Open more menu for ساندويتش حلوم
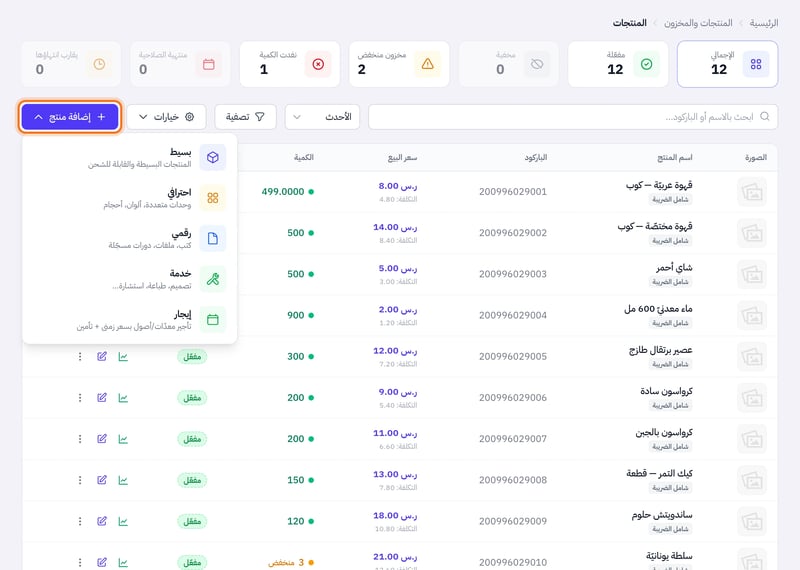The width and height of the screenshot is (800, 570). 80,521
